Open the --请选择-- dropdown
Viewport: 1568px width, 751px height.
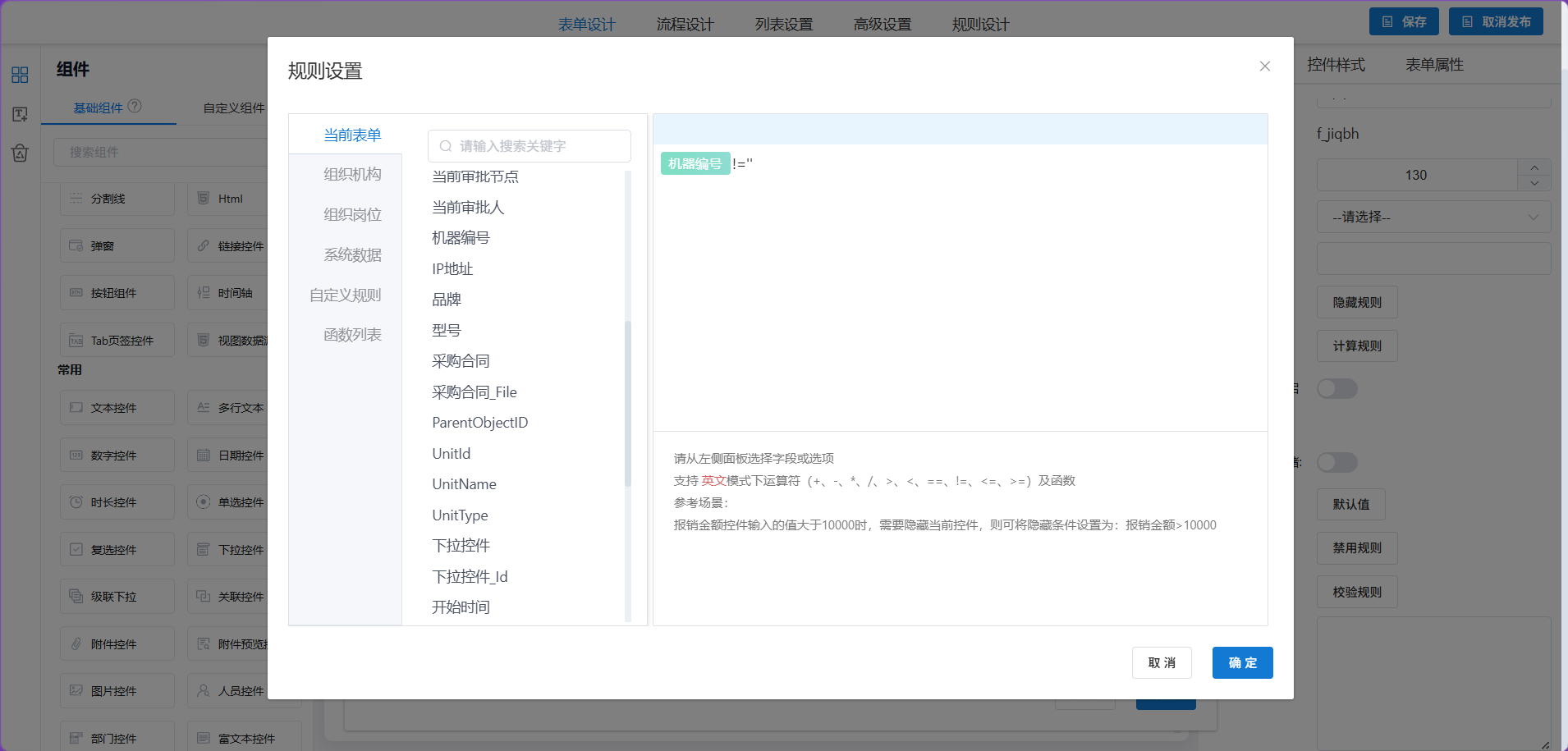click(x=1434, y=218)
